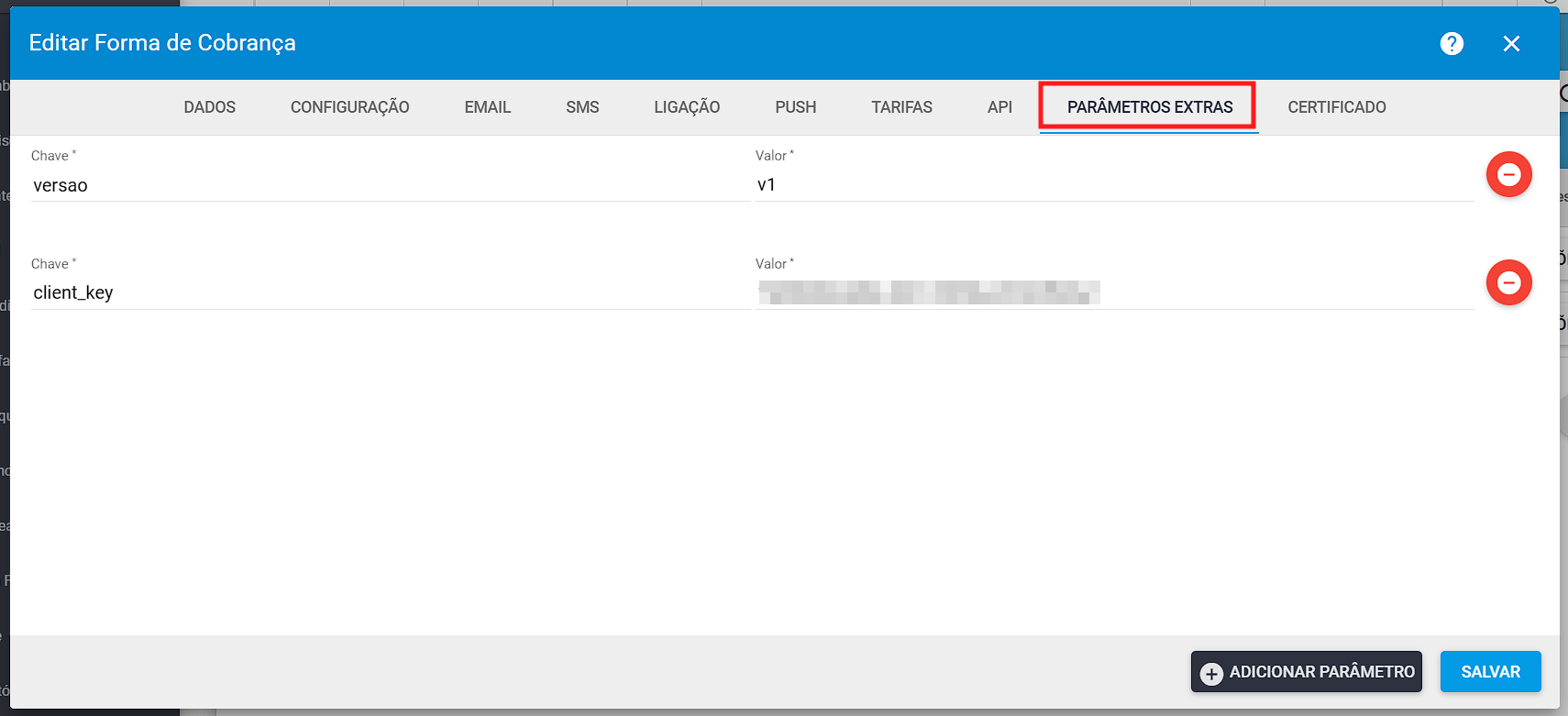Close the Editar Forma de Cobrança dialog
Screen dimensions: 1568x716
(1511, 43)
